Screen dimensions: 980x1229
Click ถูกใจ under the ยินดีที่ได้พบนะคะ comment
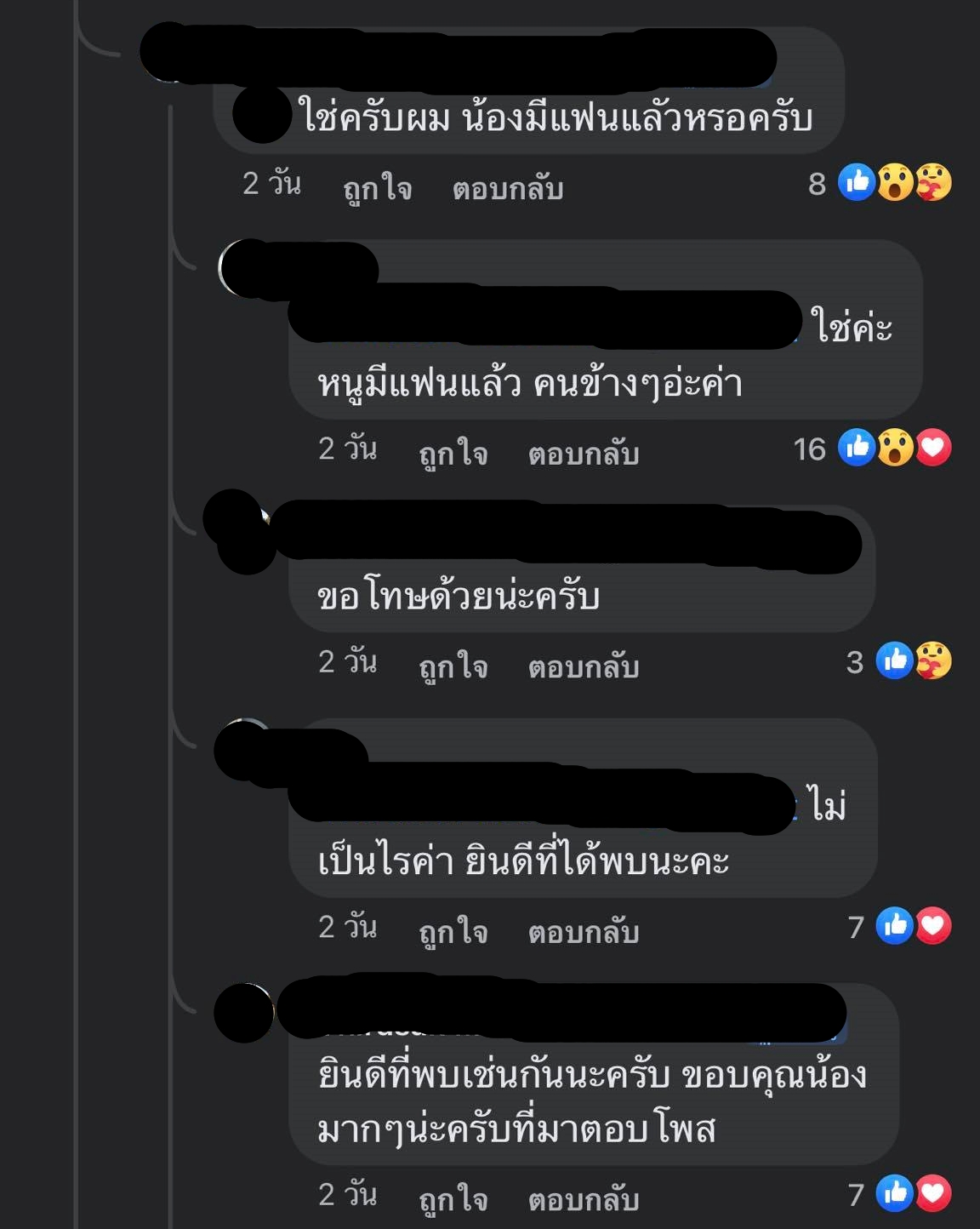(453, 931)
